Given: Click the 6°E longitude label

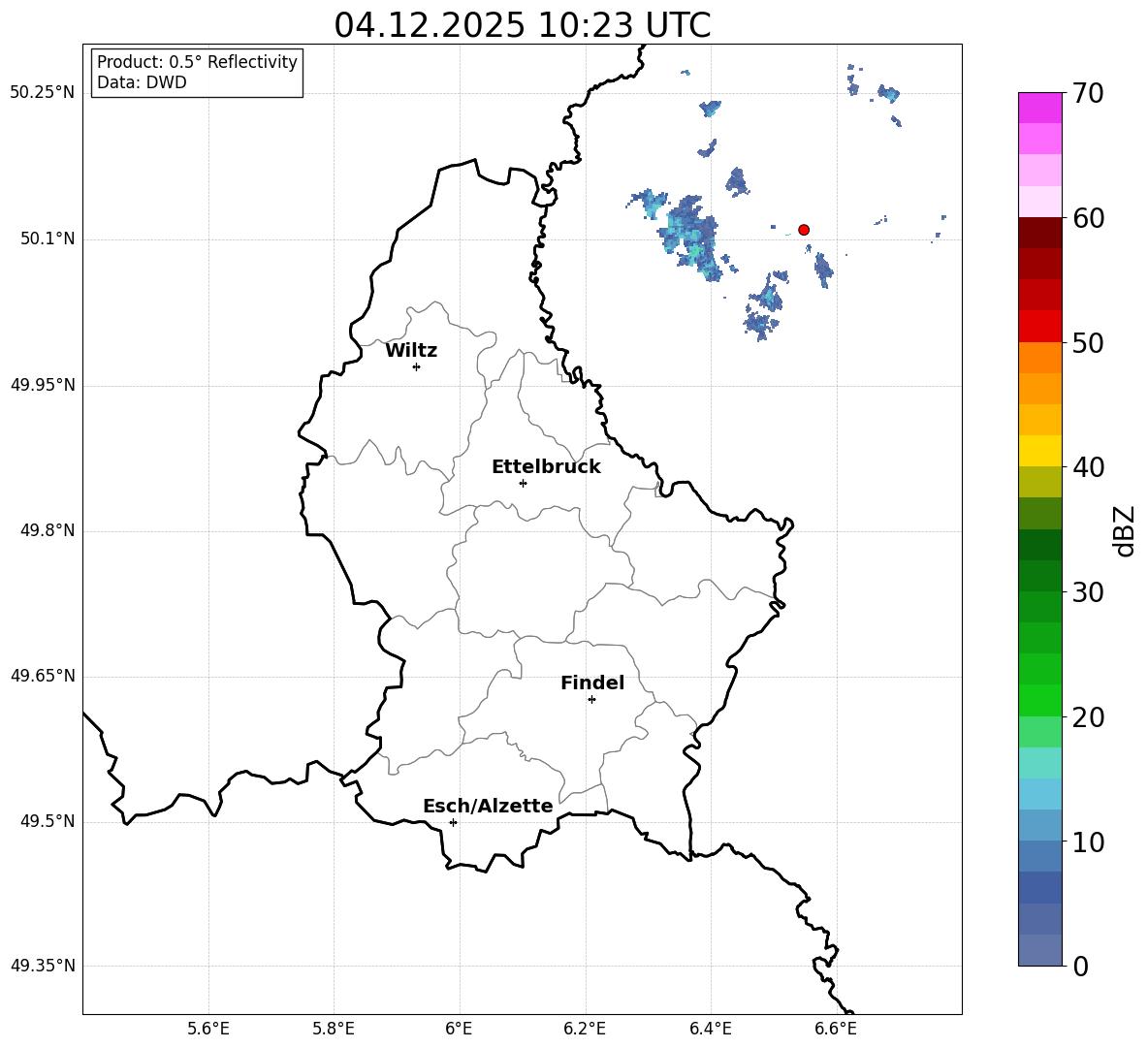Looking at the screenshot, I should [x=459, y=1029].
